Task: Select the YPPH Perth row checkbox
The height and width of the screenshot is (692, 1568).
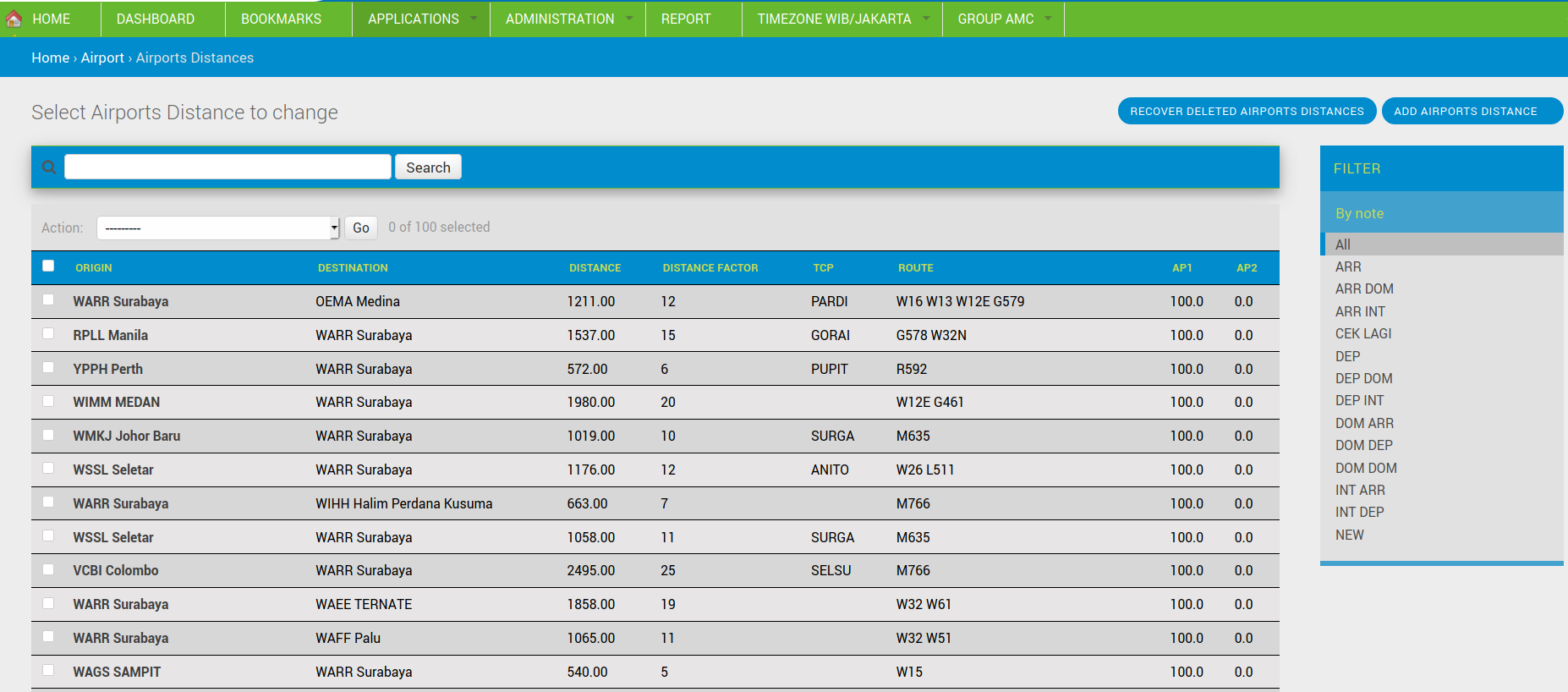Action: pyautogui.click(x=48, y=368)
